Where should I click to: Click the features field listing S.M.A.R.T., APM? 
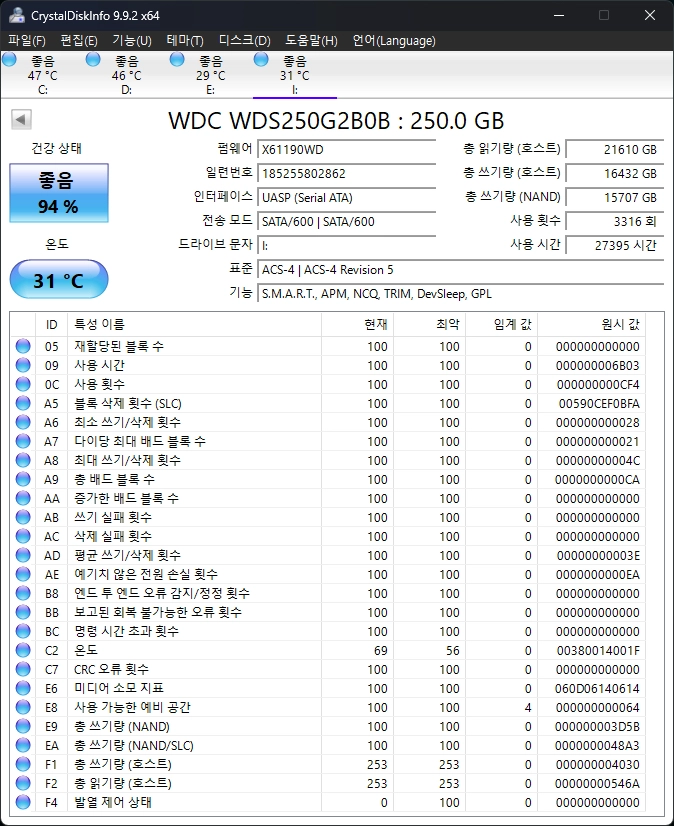(x=461, y=293)
